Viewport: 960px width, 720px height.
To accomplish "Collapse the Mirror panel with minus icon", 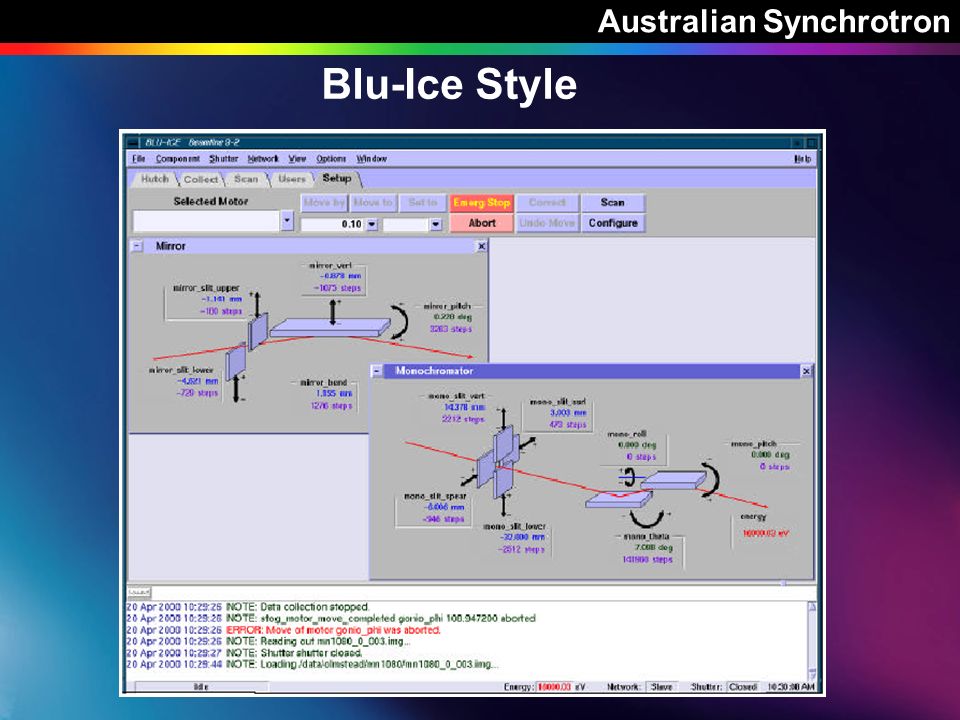I will (x=138, y=246).
